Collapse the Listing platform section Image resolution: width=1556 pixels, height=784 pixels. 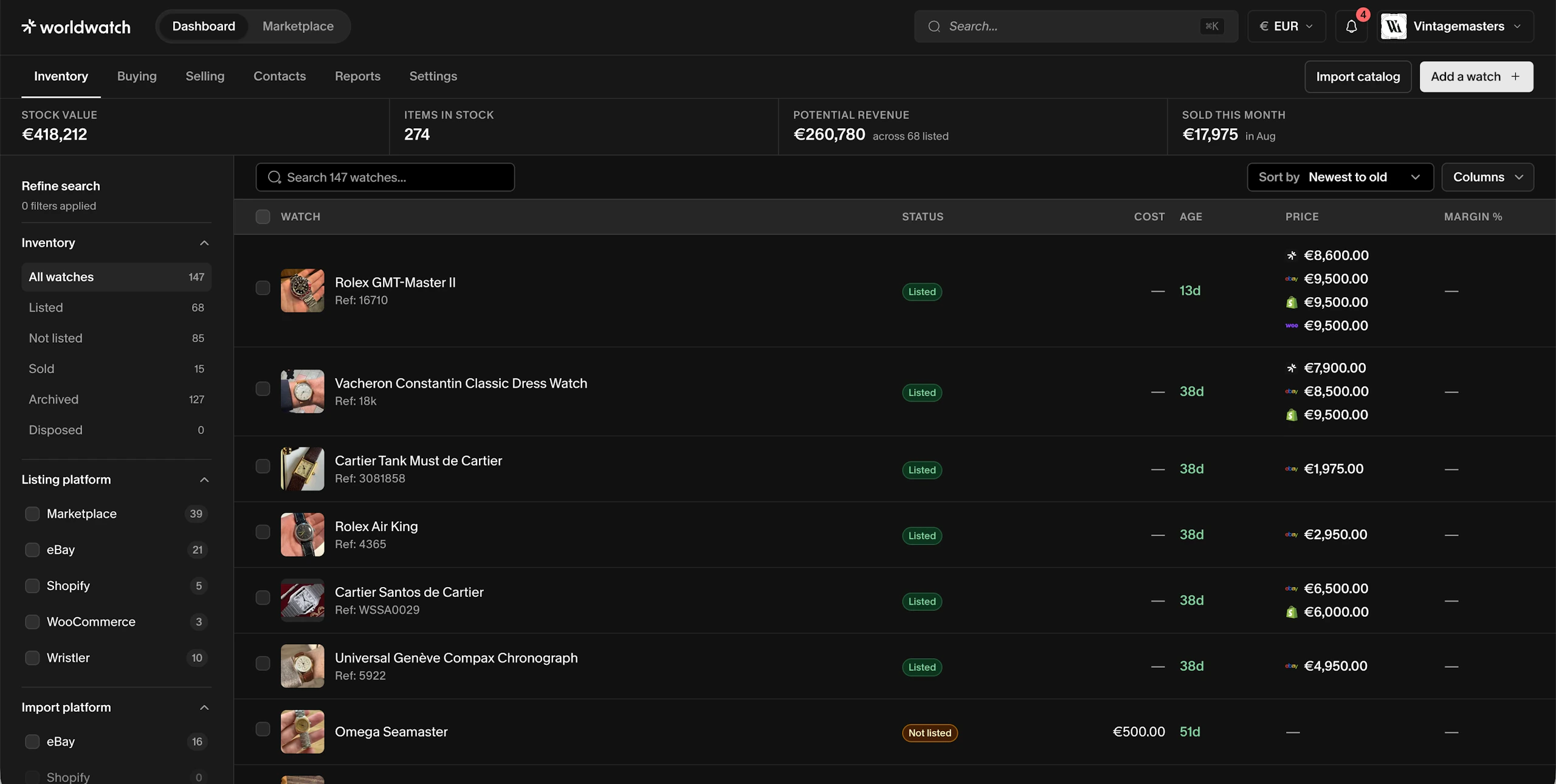click(204, 480)
